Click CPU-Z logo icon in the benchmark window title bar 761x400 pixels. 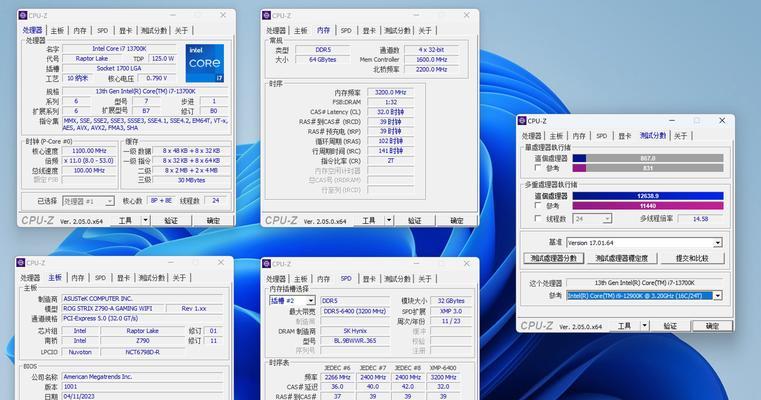coord(522,121)
